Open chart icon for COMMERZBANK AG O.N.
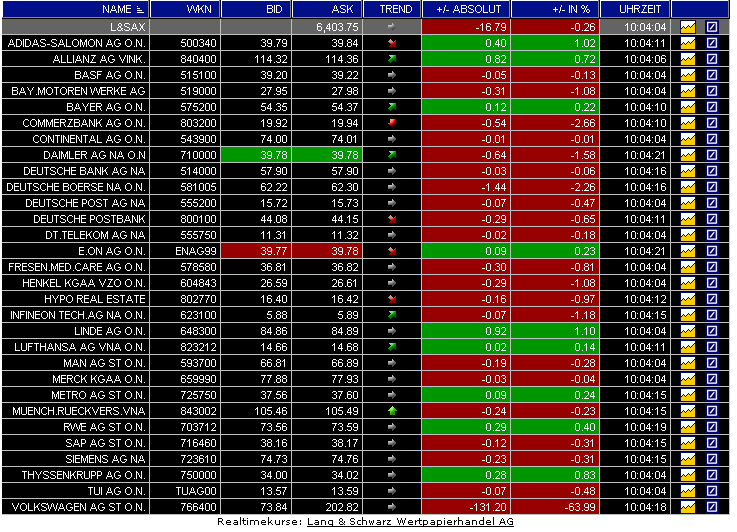737x532 pixels. (688, 123)
